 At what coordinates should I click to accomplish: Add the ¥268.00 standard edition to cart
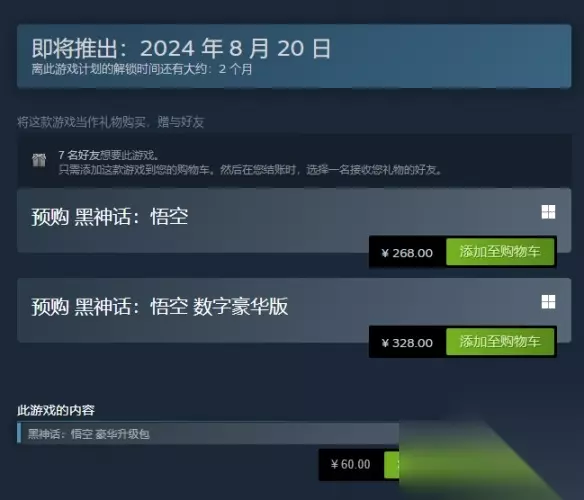tap(500, 252)
